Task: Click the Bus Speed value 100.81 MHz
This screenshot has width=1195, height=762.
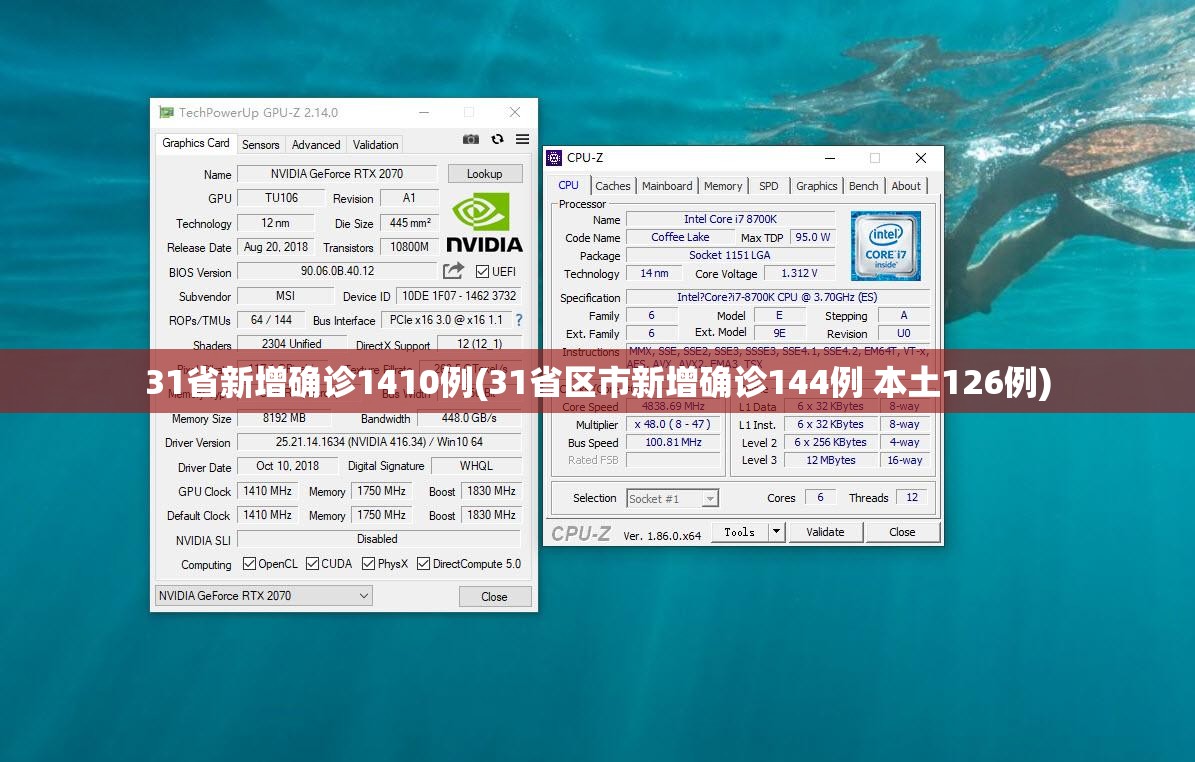Action: coord(673,442)
